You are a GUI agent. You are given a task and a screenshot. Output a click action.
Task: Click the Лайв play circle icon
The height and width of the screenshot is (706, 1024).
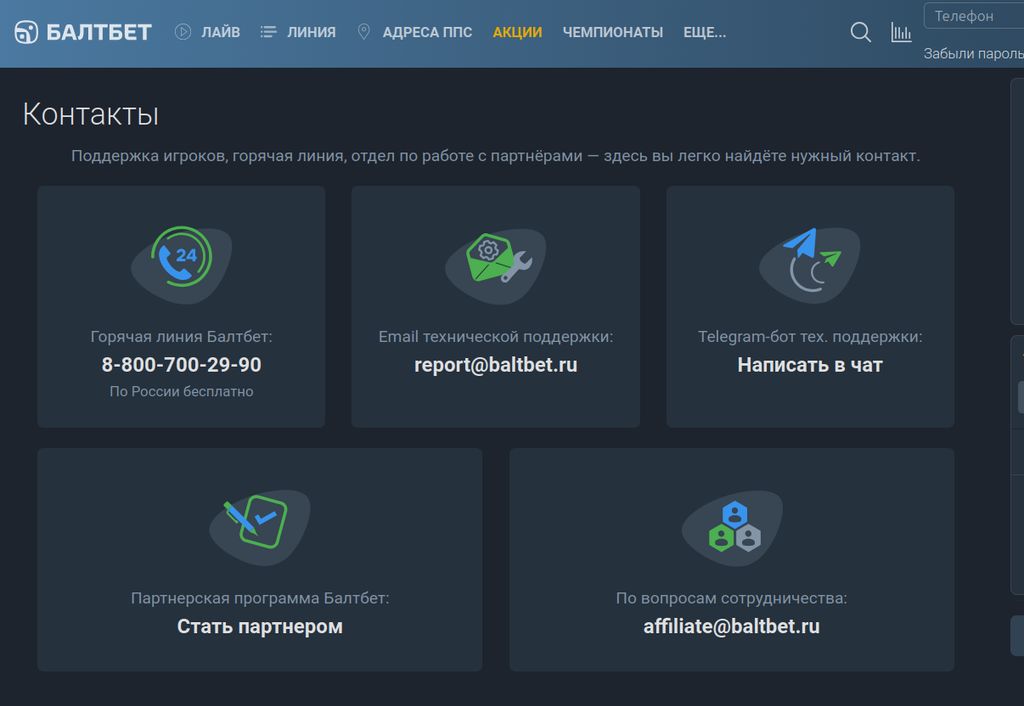pyautogui.click(x=183, y=31)
